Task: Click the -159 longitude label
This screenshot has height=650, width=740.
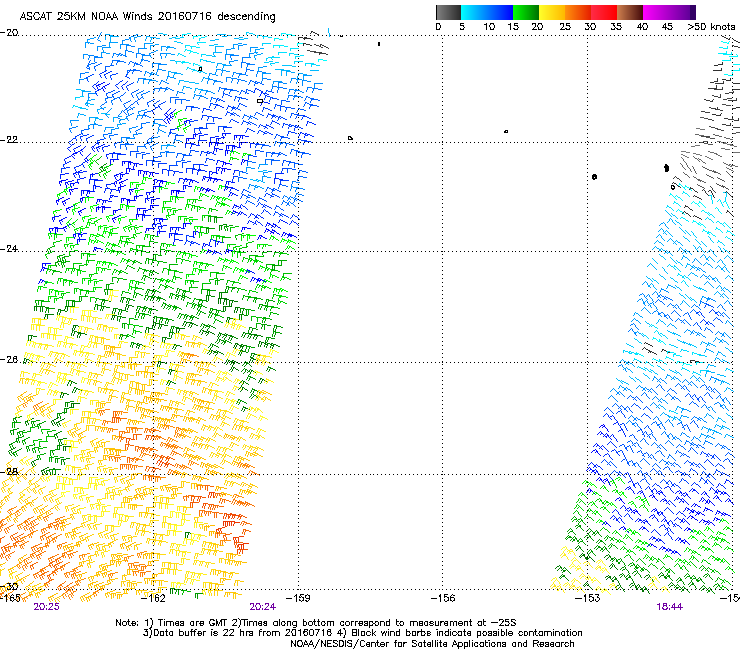Action: pyautogui.click(x=298, y=598)
